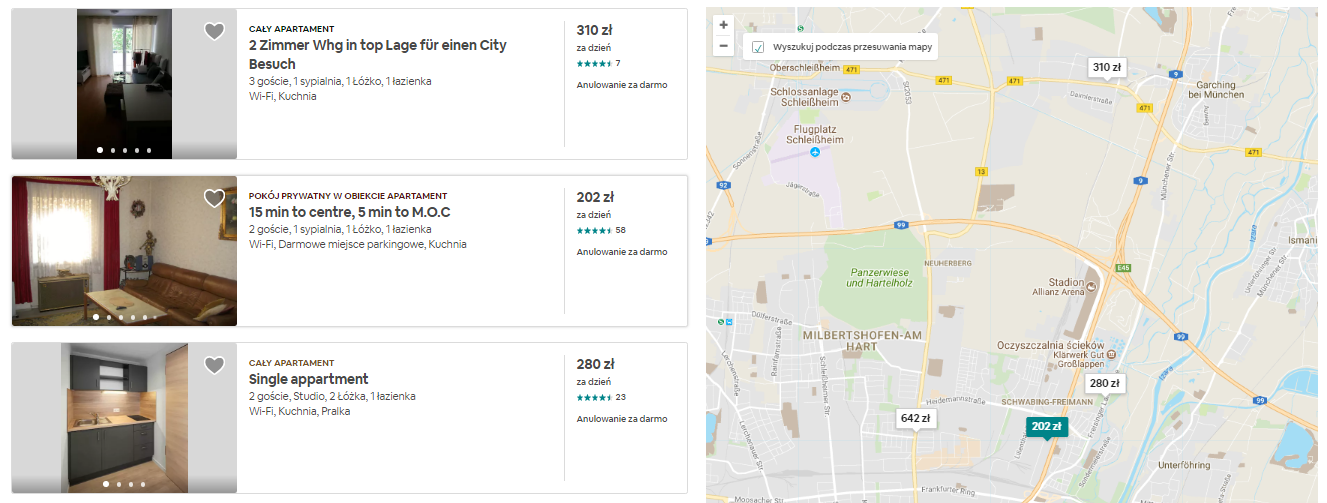Image resolution: width=1327 pixels, height=503 pixels.
Task: Click Flugplatz Schleißheim airport icon on map
Action: (x=814, y=152)
